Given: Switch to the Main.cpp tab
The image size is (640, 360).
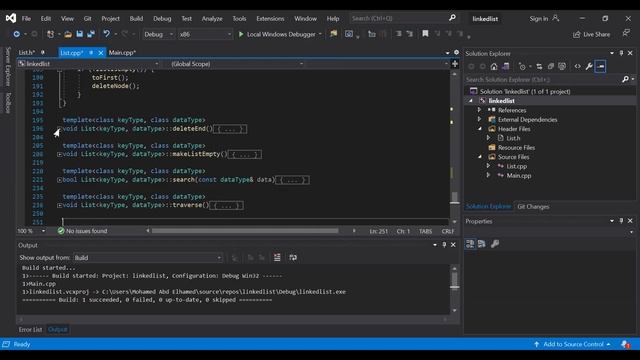Looking at the screenshot, I should click(x=122, y=53).
